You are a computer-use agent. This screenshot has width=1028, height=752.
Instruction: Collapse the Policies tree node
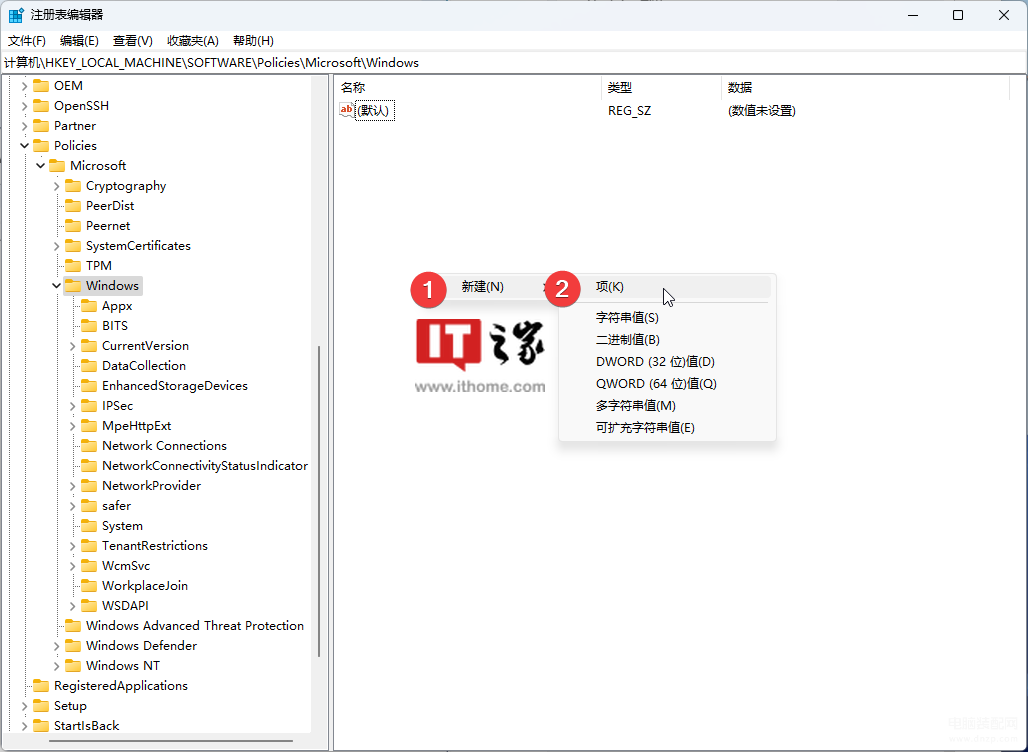[25, 146]
